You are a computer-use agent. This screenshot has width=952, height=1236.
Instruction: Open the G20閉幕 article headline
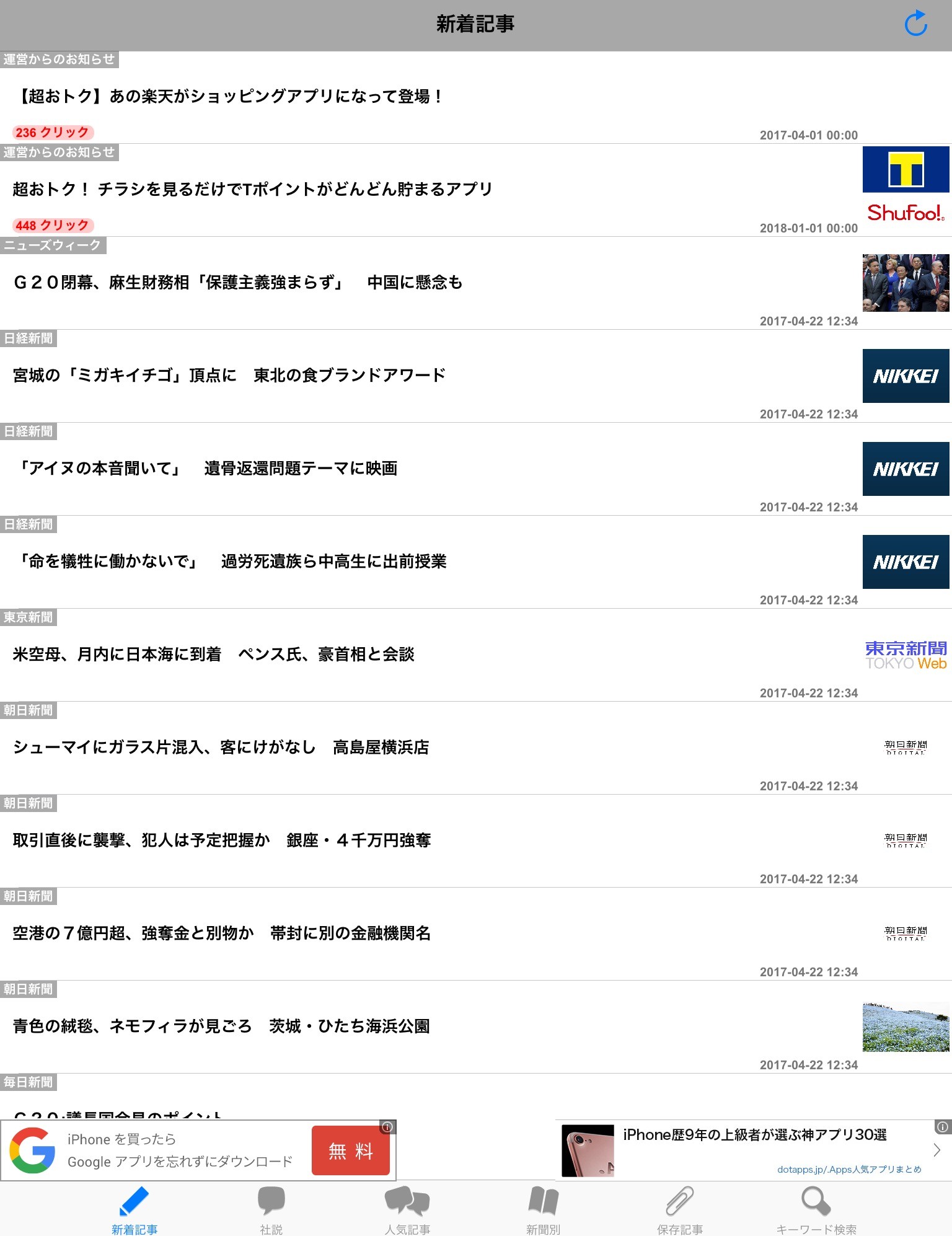(238, 283)
